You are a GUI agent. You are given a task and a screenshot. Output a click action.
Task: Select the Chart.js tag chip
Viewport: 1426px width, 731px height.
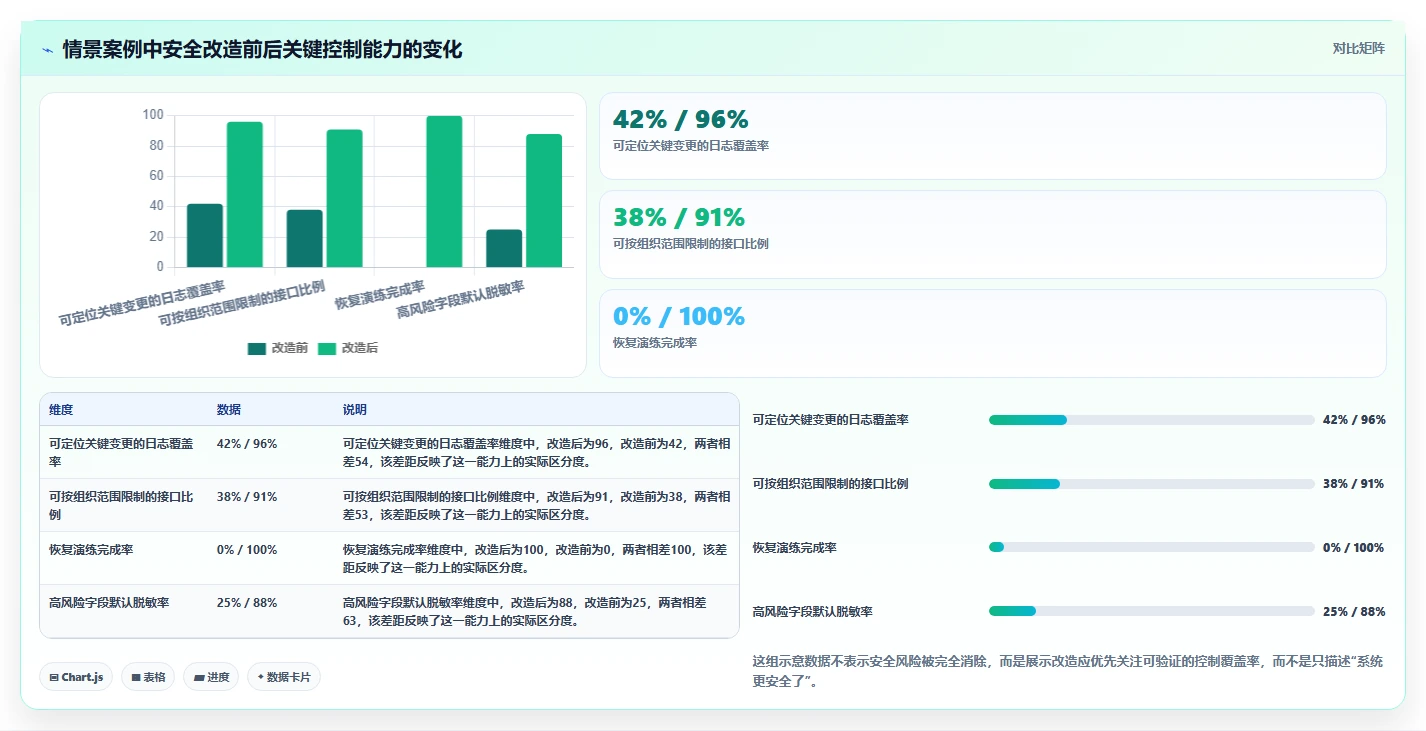click(x=77, y=677)
